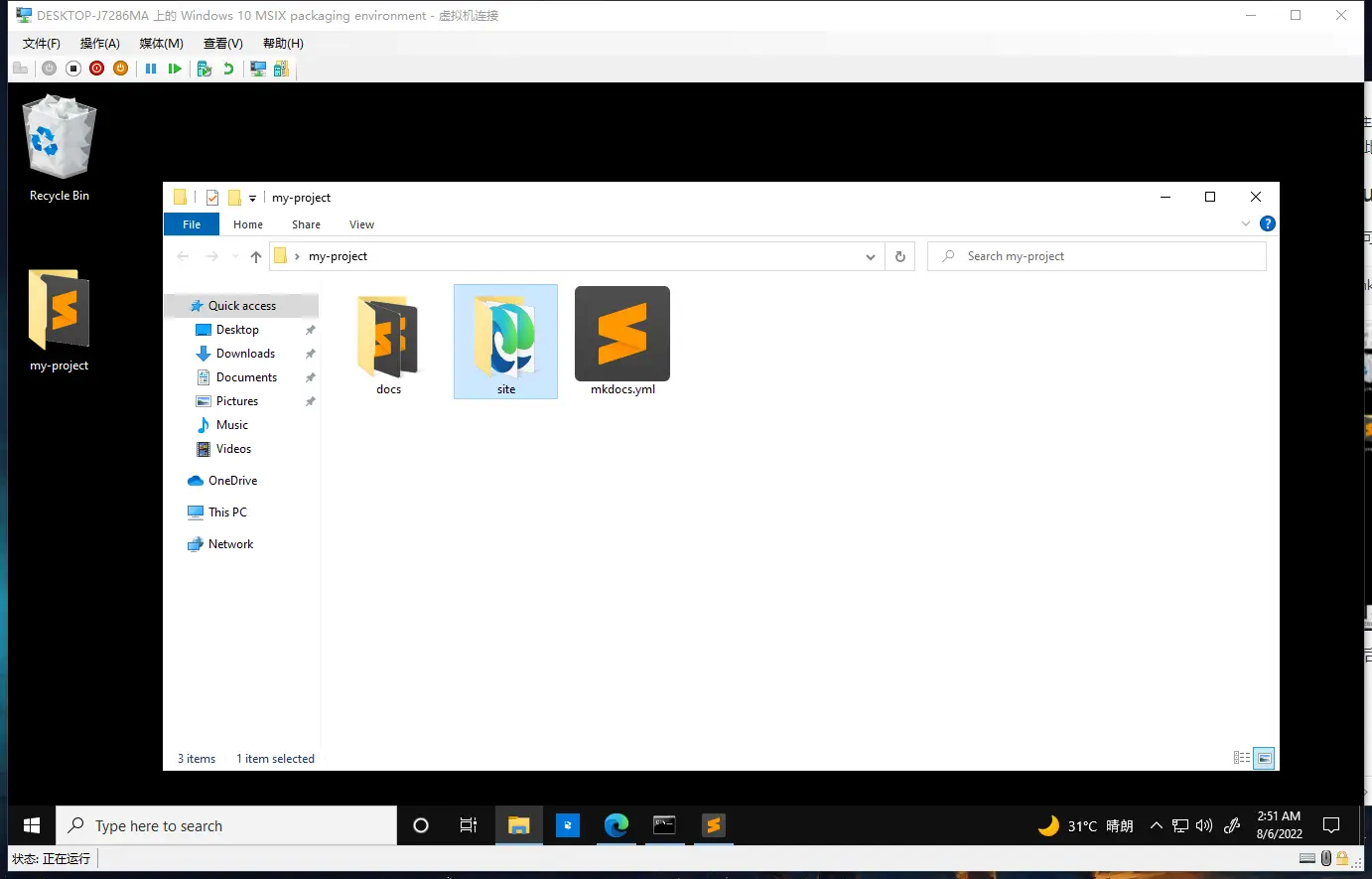Open the View ribbon tab

pos(361,224)
